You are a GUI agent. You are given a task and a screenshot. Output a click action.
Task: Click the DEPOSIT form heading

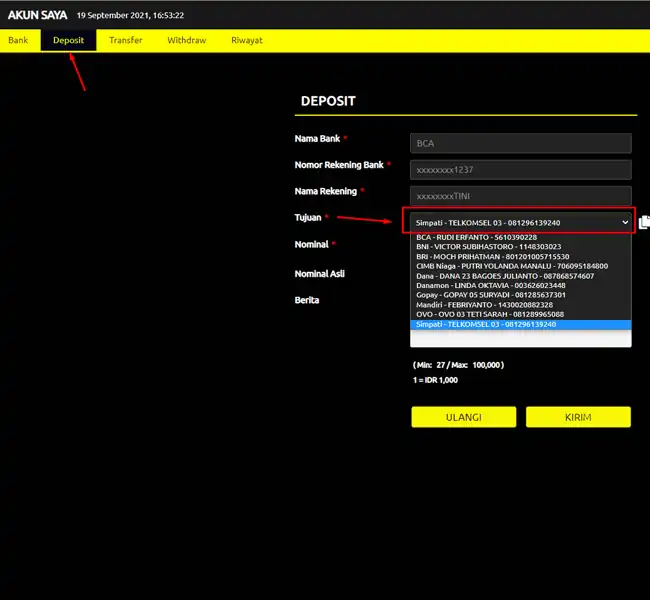coord(328,101)
